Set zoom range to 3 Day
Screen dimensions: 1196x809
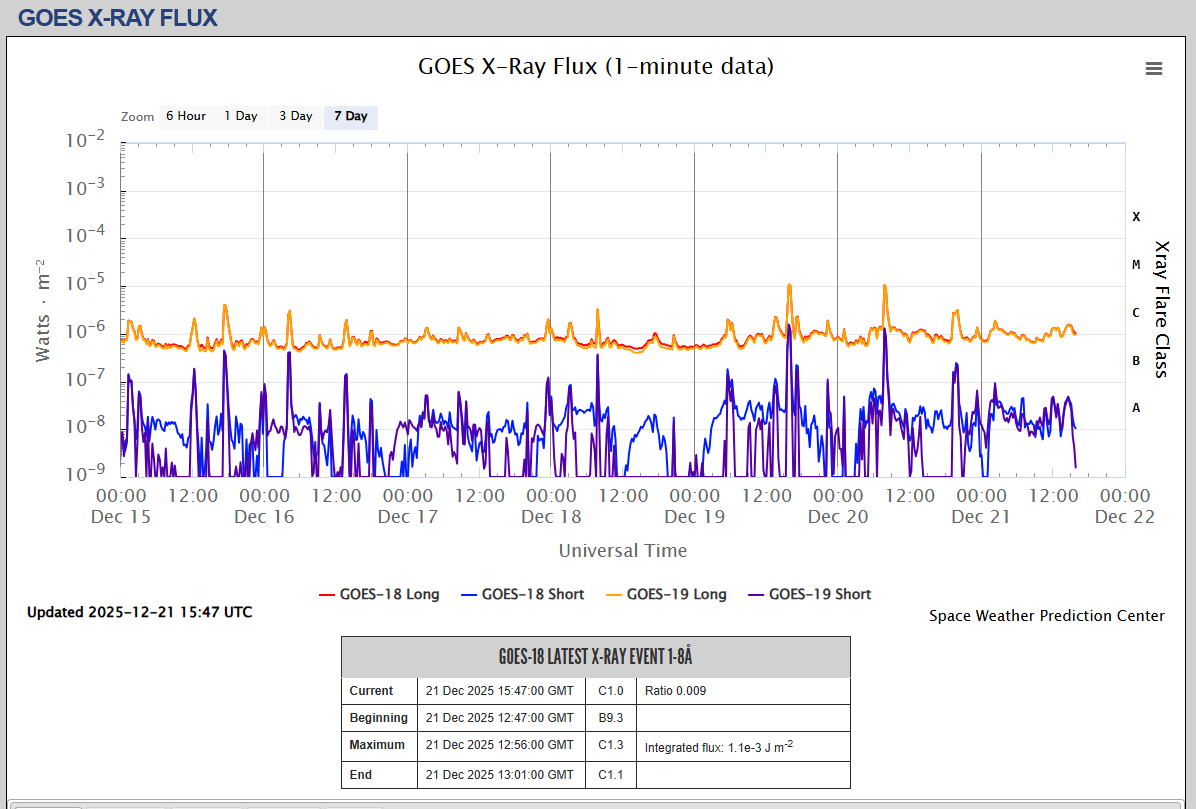point(295,117)
